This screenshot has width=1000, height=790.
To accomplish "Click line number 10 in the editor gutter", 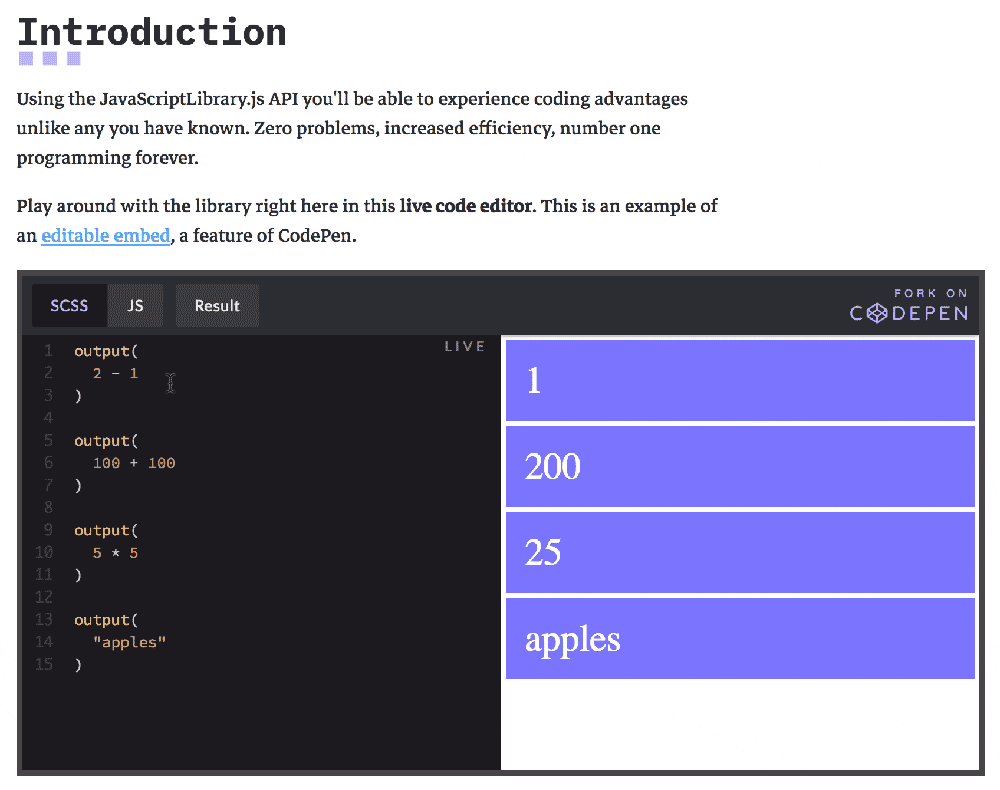I will (44, 552).
